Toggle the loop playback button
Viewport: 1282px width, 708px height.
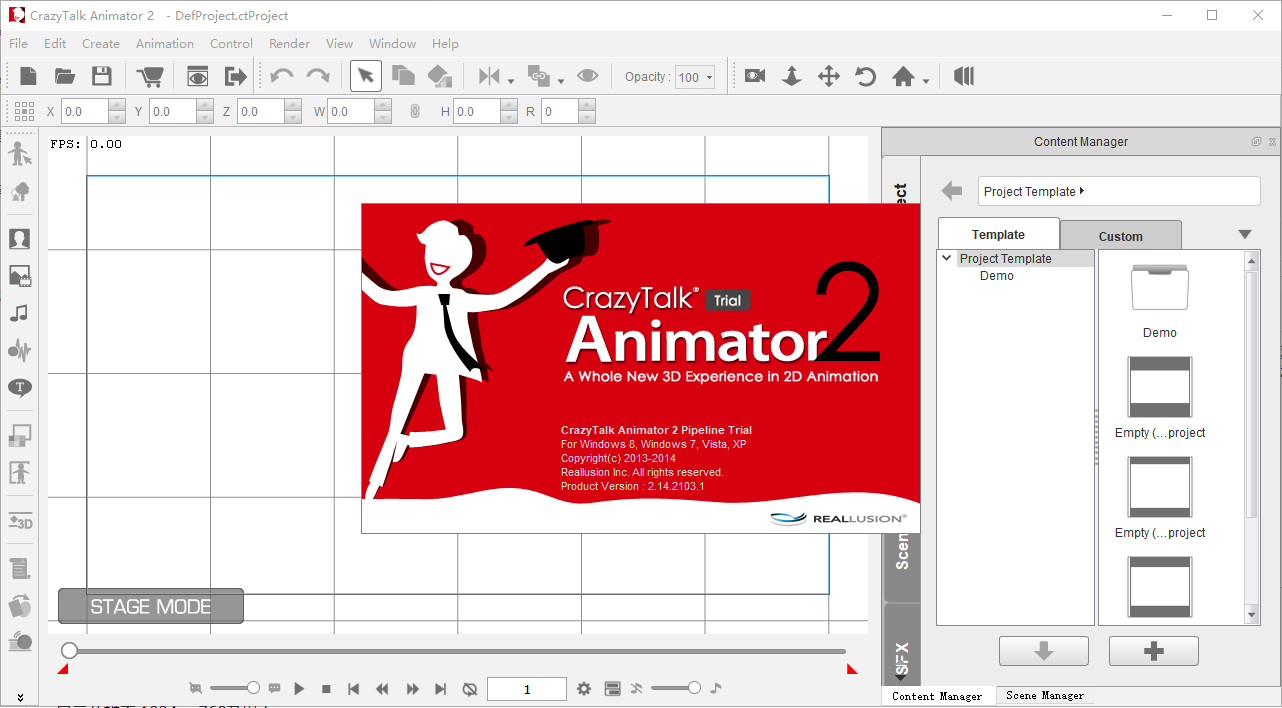pyautogui.click(x=470, y=689)
